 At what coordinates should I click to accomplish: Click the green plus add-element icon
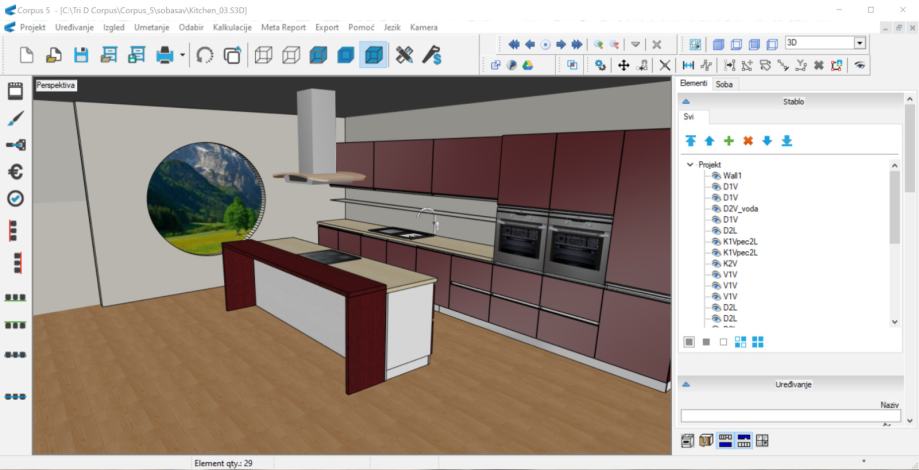tap(729, 141)
